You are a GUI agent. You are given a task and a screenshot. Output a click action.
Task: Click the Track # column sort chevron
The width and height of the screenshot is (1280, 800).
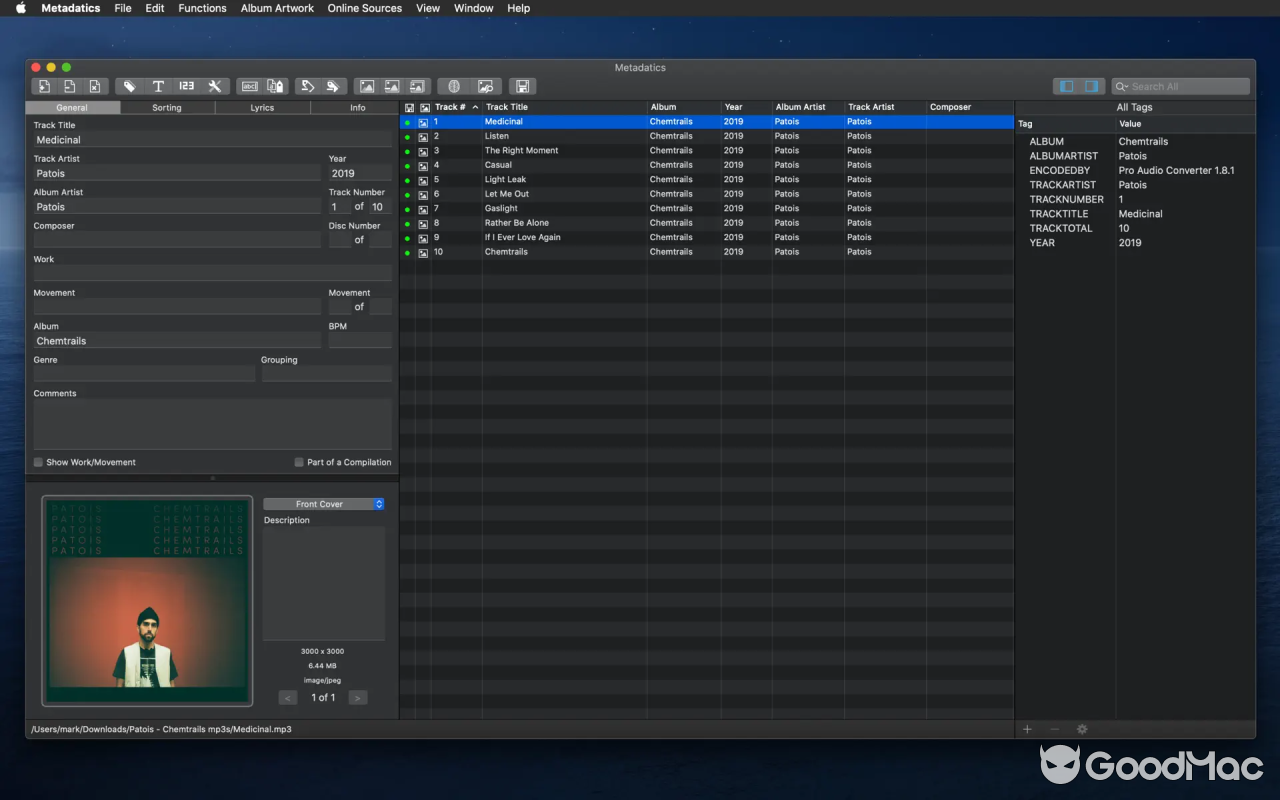click(473, 107)
